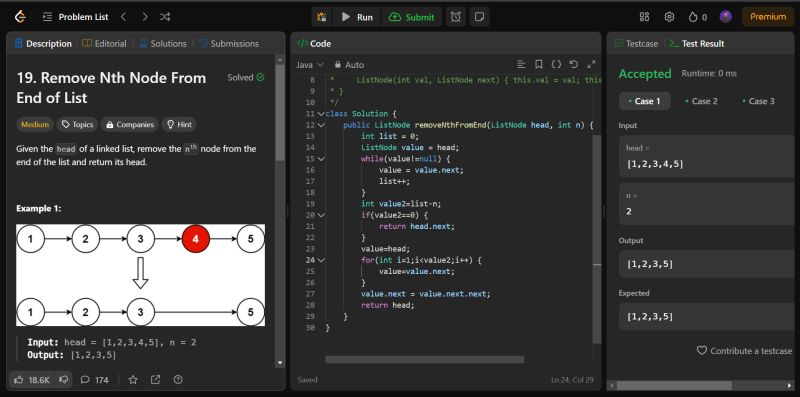
Task: Pick a random problem with shuffle icon
Action: pyautogui.click(x=165, y=17)
